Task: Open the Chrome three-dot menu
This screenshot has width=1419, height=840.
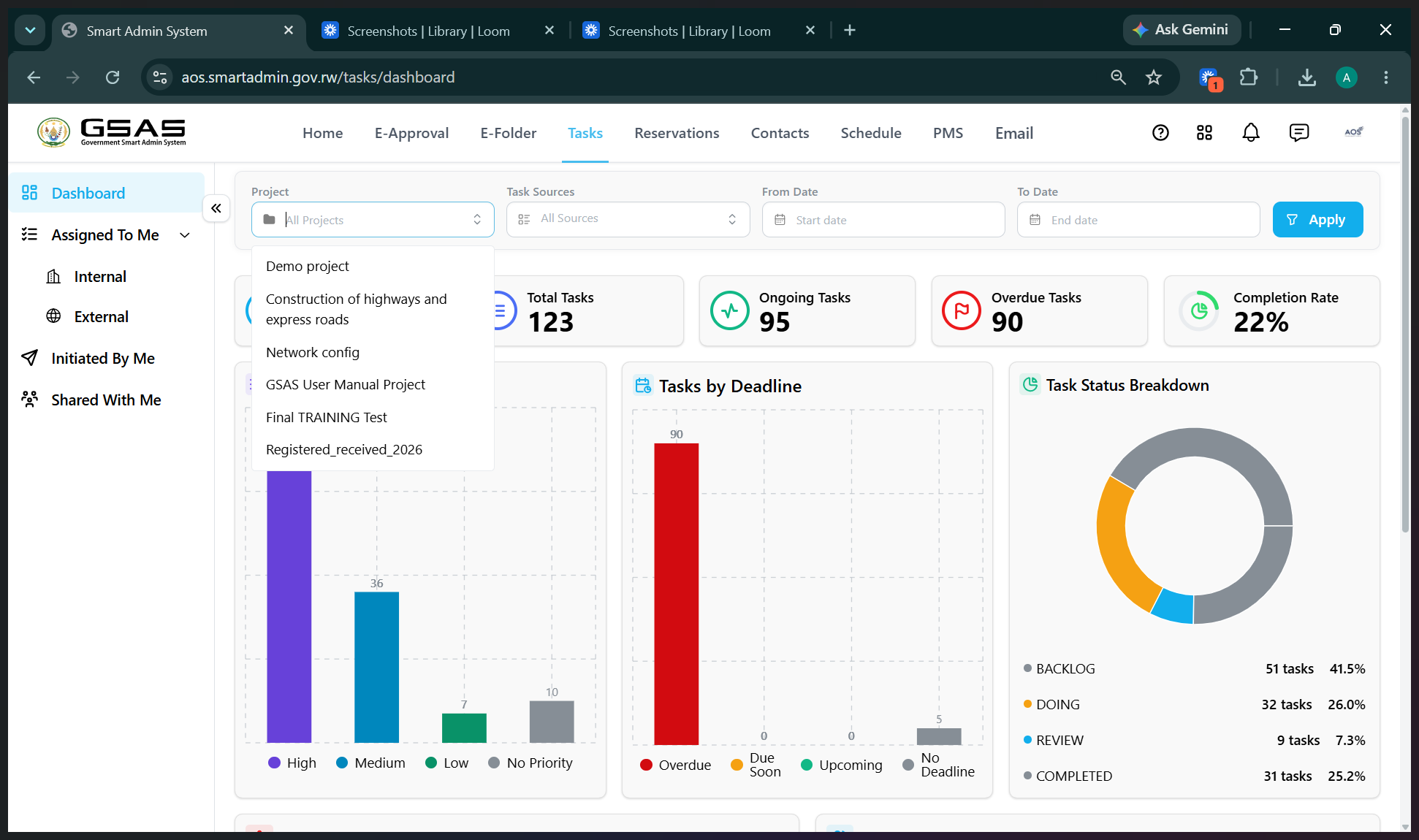Action: tap(1386, 77)
